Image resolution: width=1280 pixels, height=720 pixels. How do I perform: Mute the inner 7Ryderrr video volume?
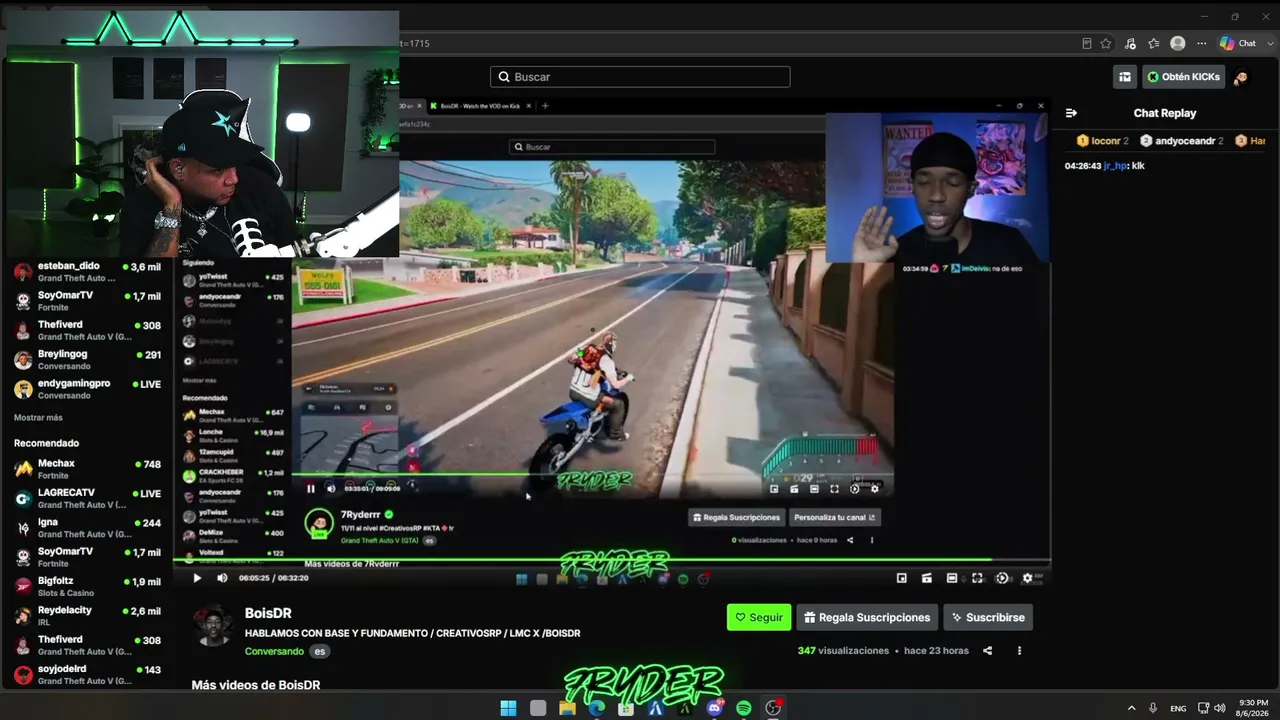(331, 489)
